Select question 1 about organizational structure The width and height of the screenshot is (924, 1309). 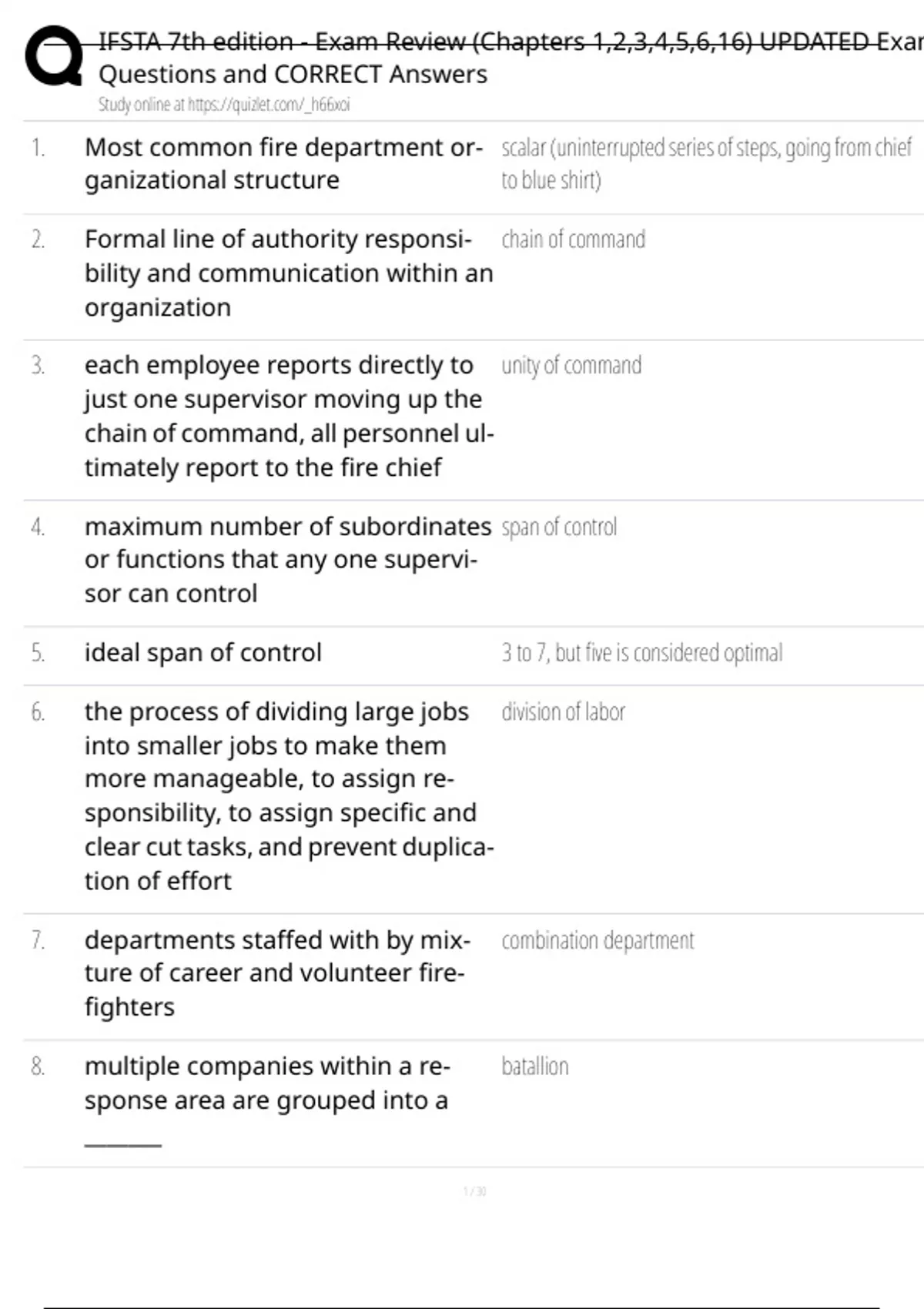283,163
